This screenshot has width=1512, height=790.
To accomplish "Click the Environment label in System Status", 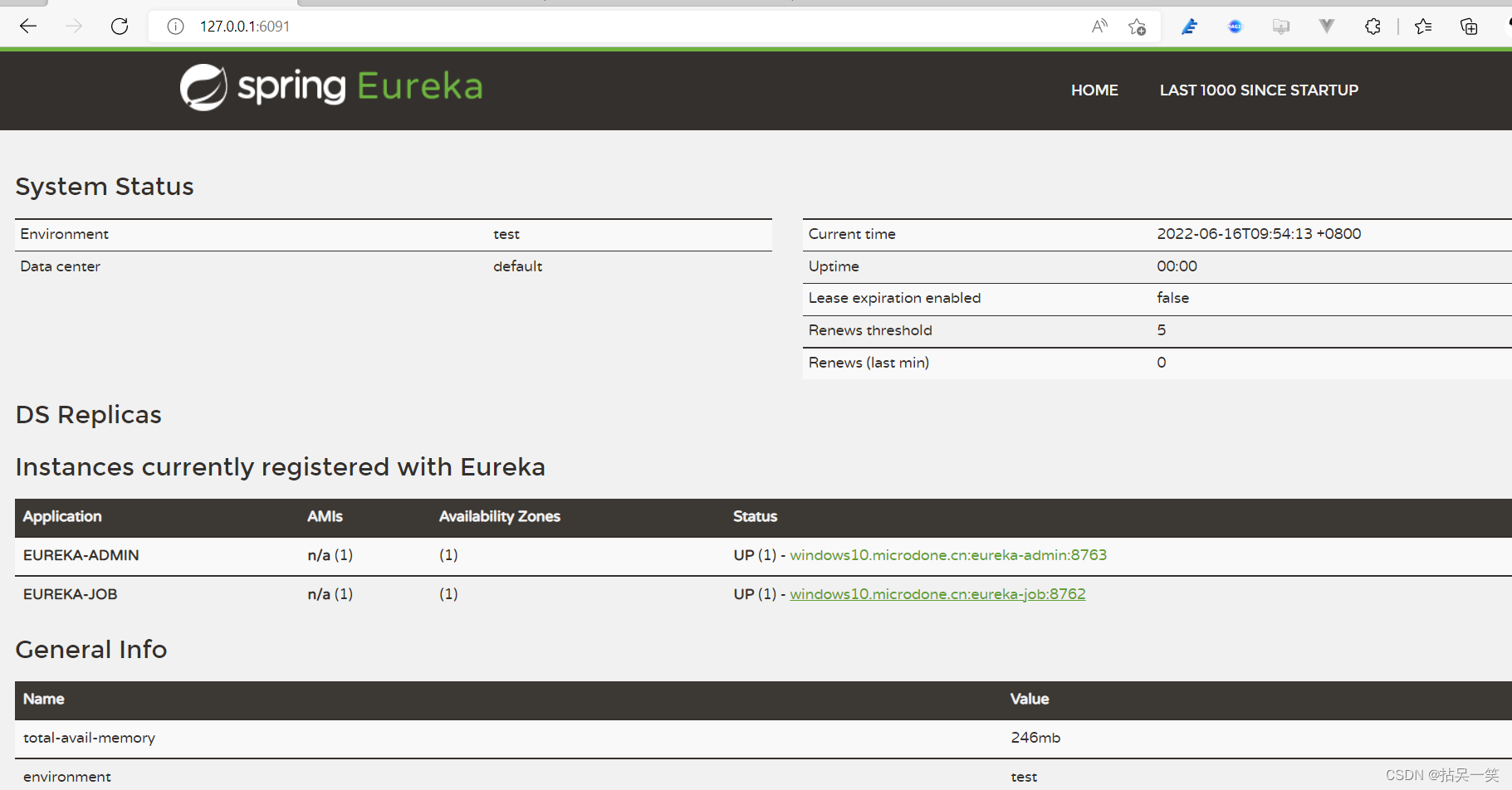I will 65,234.
